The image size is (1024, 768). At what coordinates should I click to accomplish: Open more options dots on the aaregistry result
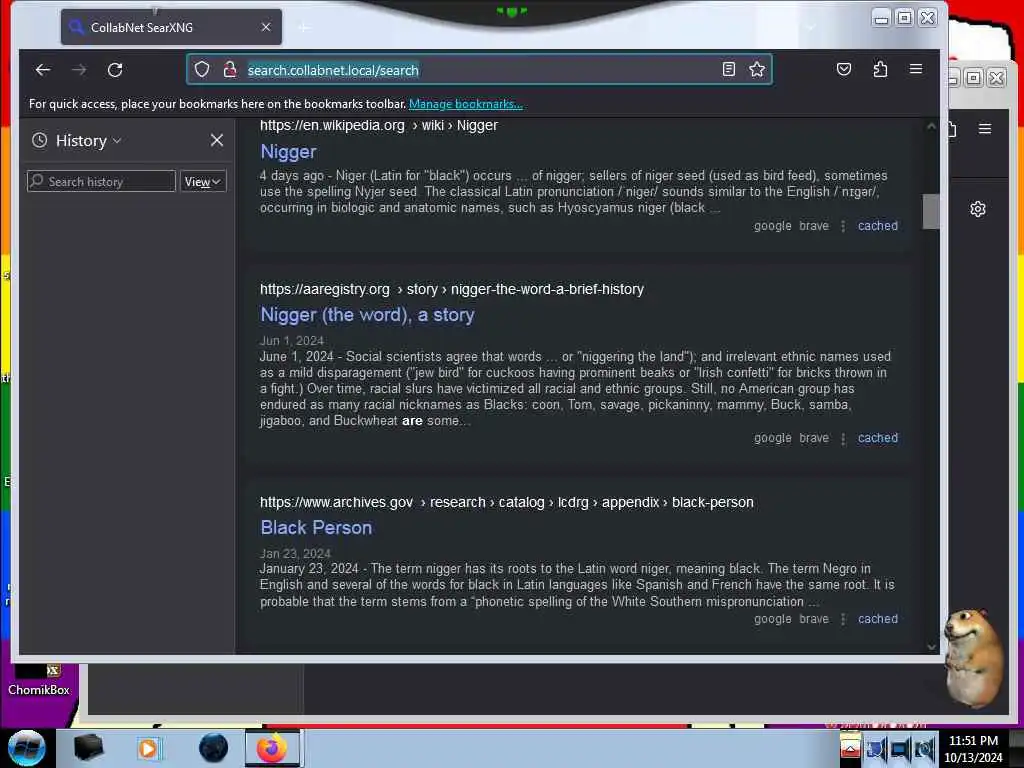(843, 438)
